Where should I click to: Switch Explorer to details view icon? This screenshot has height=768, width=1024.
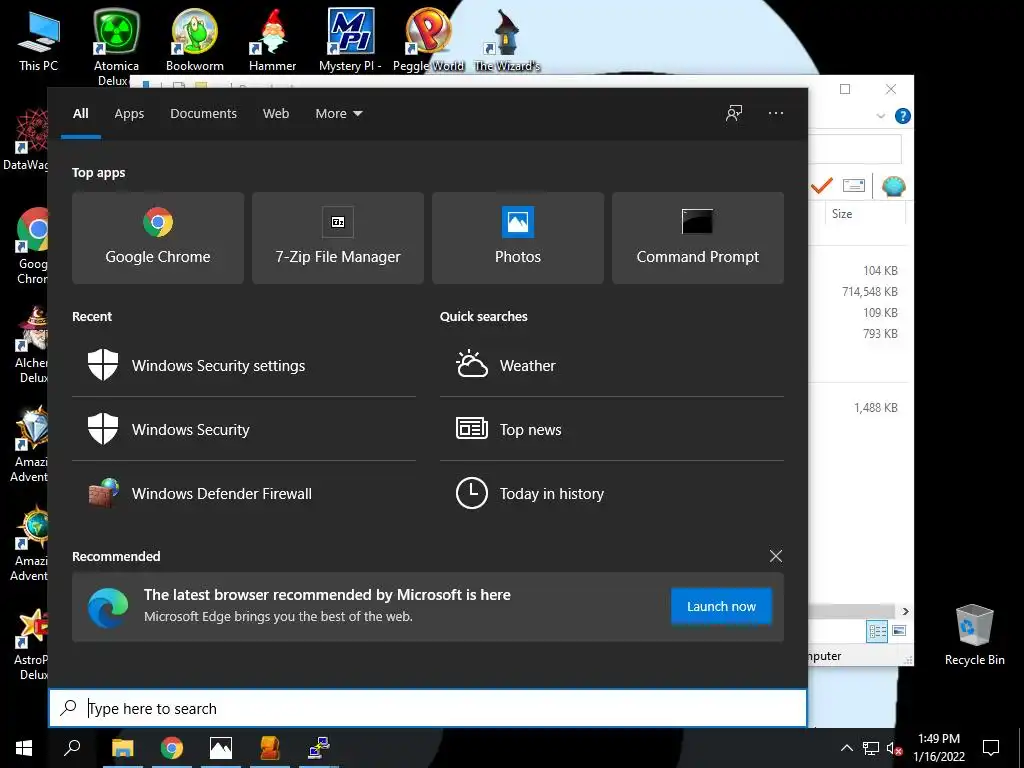click(x=877, y=631)
